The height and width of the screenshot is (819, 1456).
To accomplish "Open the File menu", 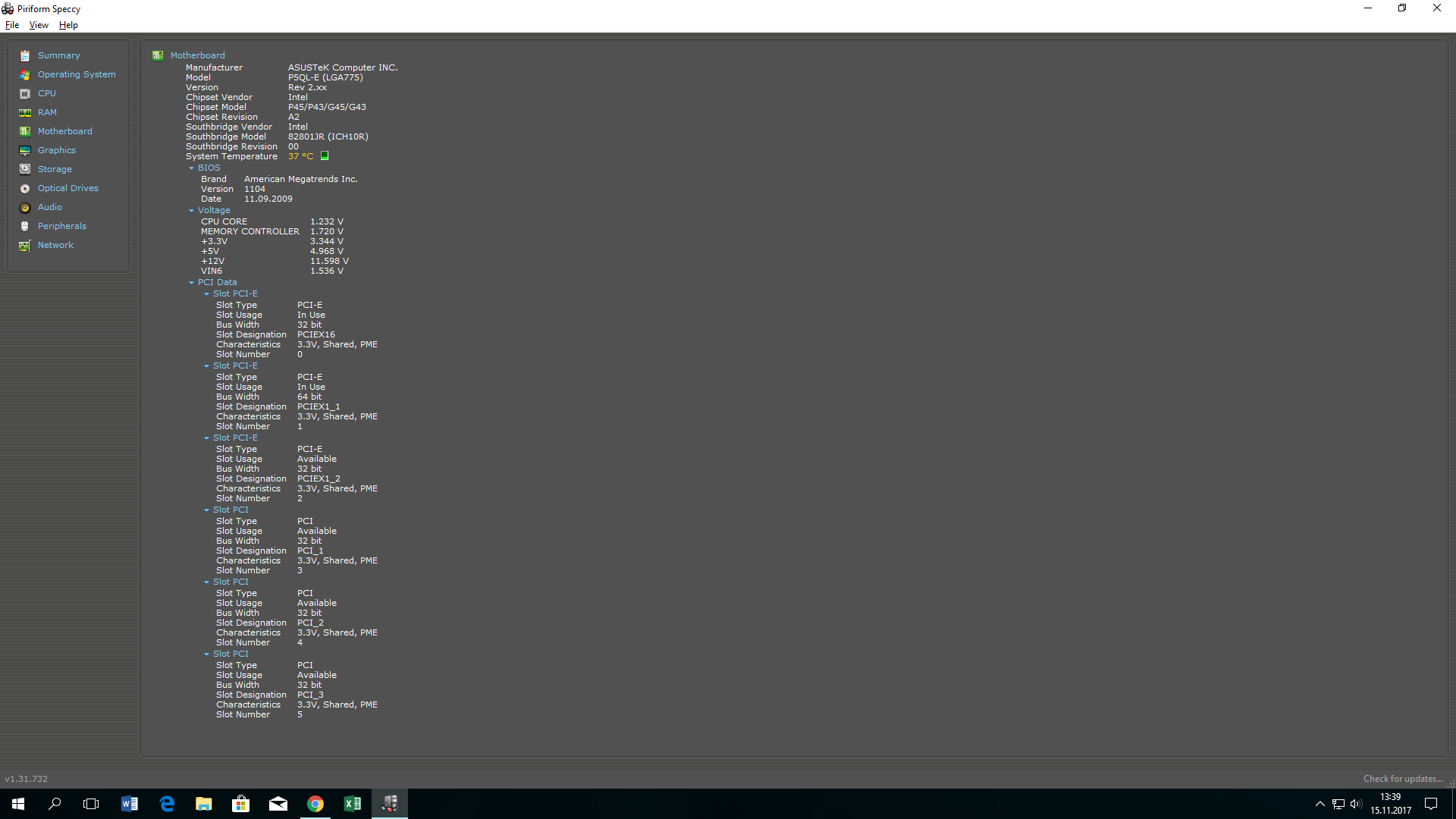I will click(12, 25).
